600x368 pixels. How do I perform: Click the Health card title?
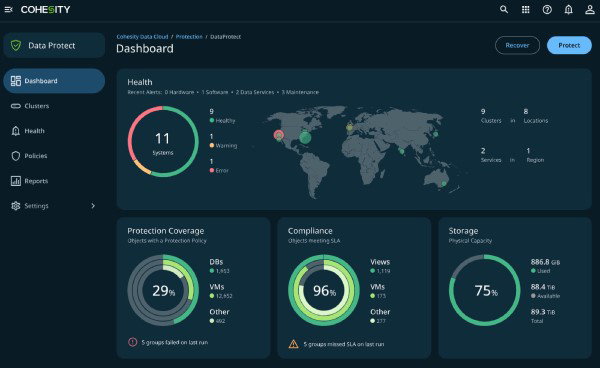coord(140,82)
